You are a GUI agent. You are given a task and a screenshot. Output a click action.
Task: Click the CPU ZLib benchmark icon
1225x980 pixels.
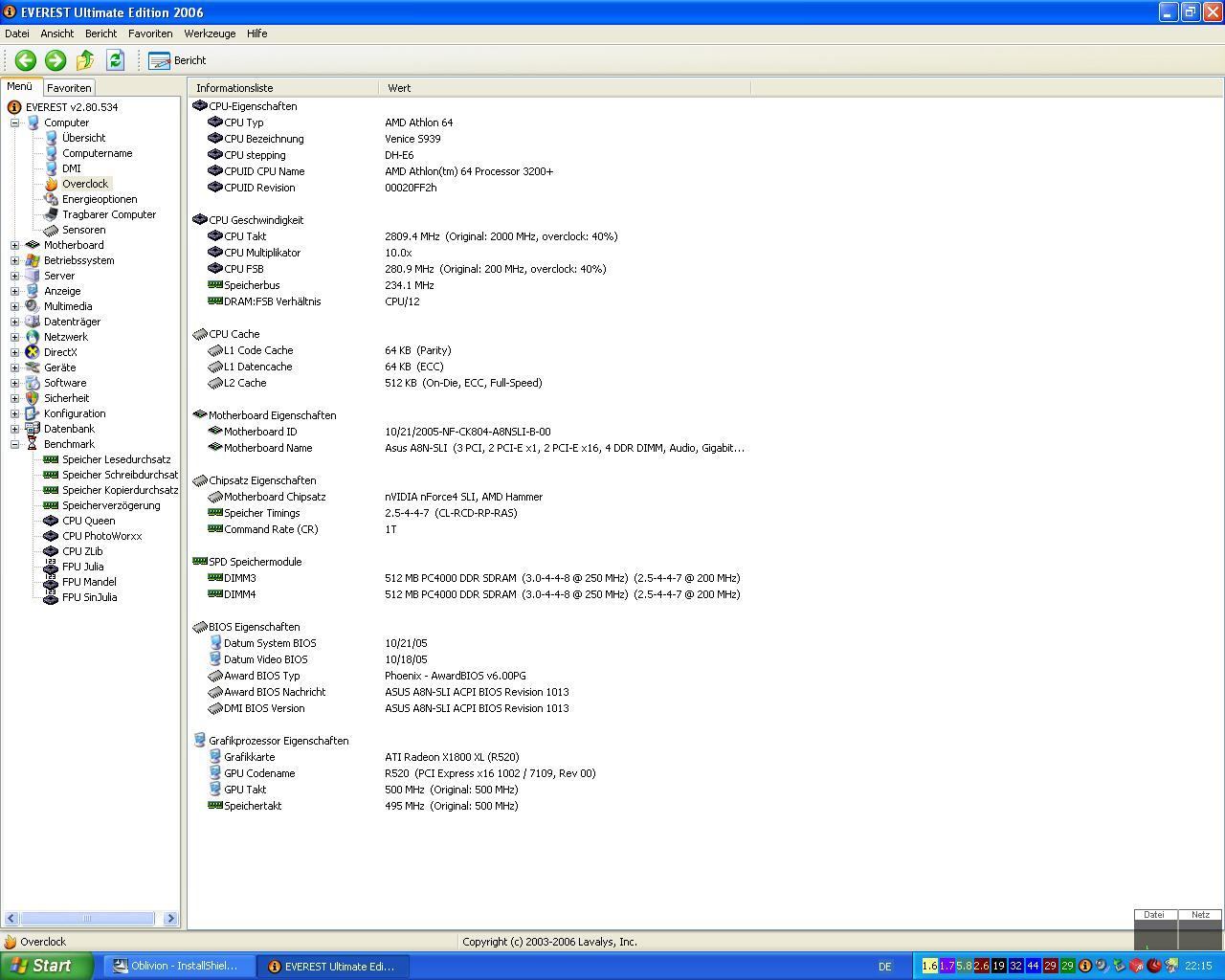coord(51,551)
